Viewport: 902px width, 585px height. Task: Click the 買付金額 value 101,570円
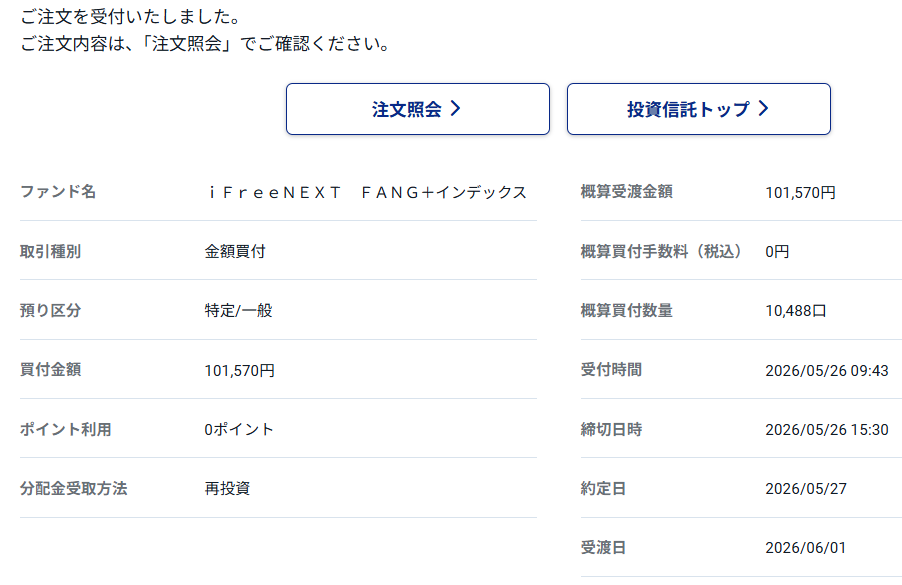tap(239, 370)
